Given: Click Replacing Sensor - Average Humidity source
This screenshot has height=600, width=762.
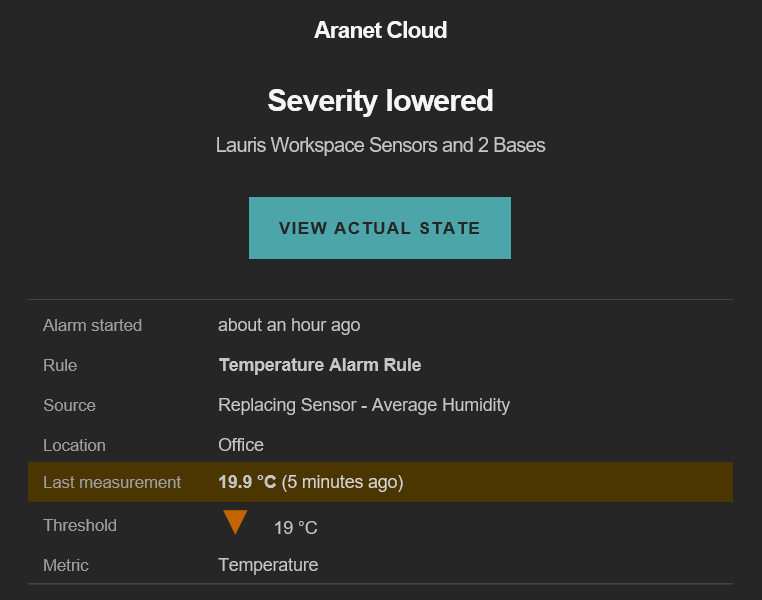Looking at the screenshot, I should pyautogui.click(x=364, y=405).
